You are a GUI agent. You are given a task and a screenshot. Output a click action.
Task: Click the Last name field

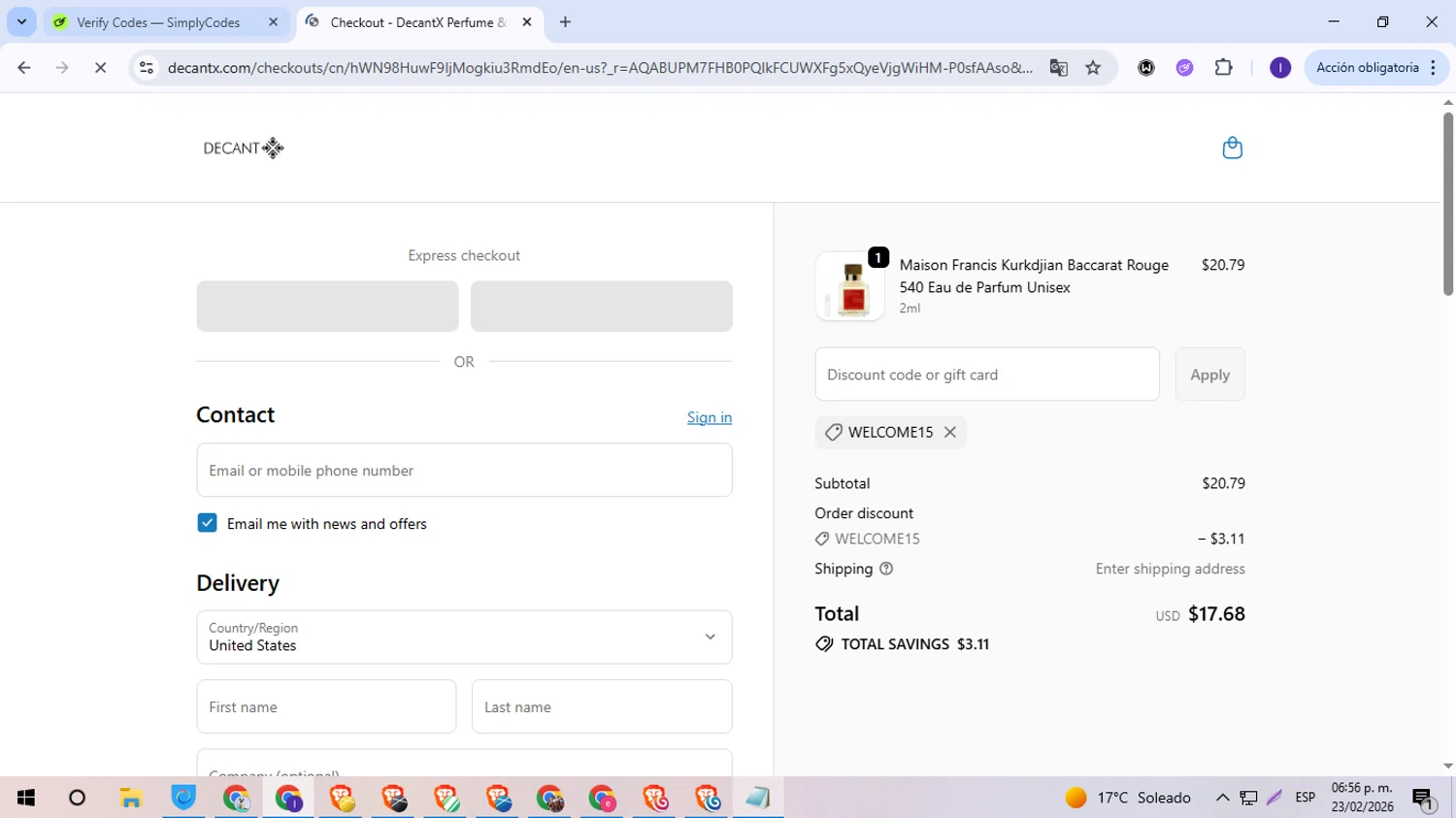coord(602,706)
